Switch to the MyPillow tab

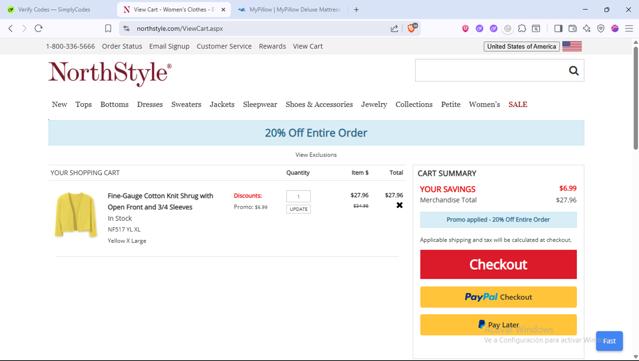pyautogui.click(x=289, y=9)
